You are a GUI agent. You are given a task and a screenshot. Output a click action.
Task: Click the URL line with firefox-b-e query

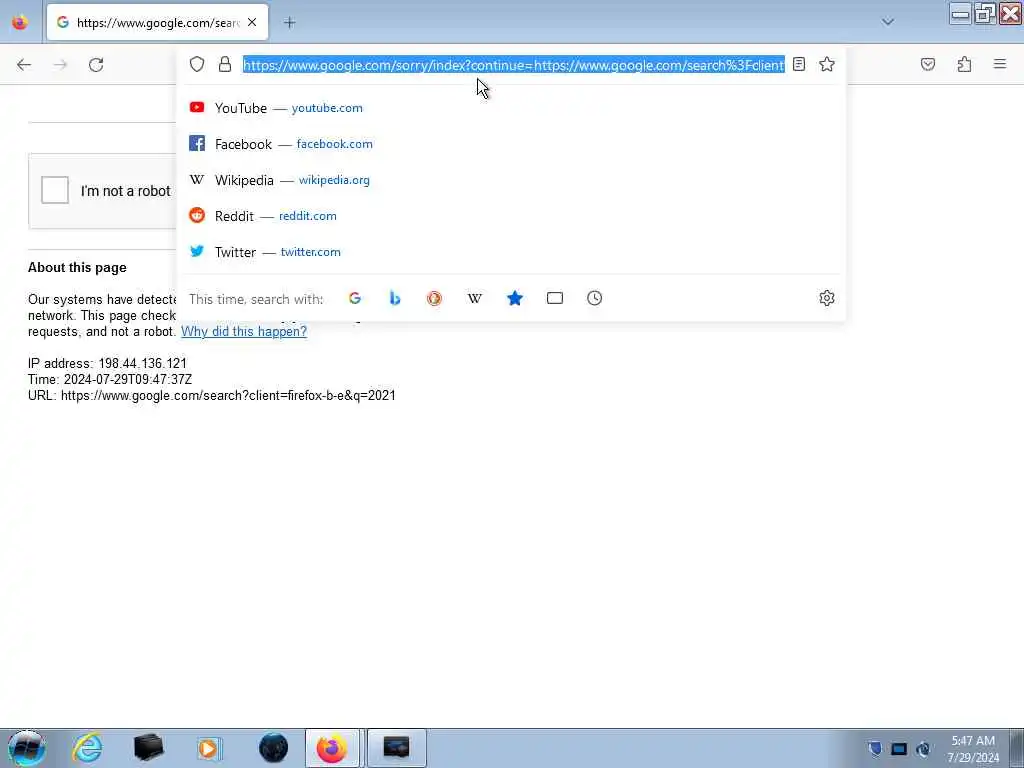point(212,395)
